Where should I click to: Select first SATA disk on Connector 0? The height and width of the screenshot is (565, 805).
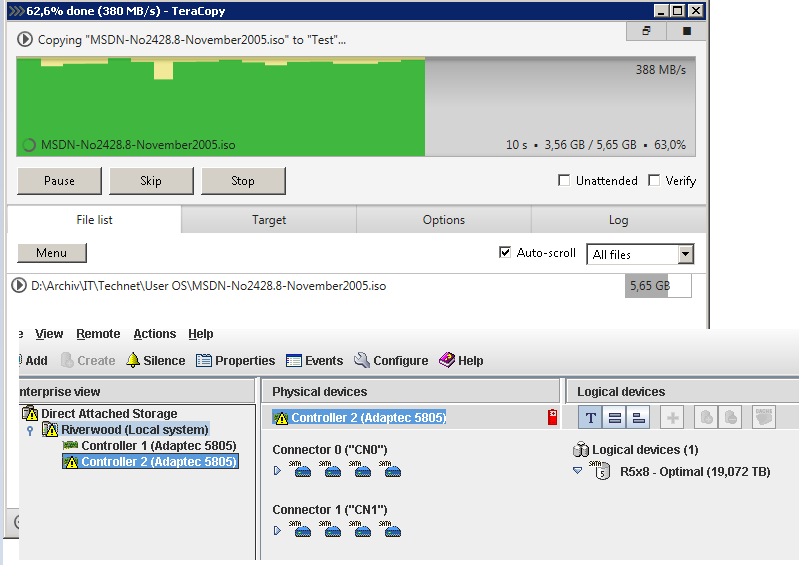pyautogui.click(x=302, y=470)
